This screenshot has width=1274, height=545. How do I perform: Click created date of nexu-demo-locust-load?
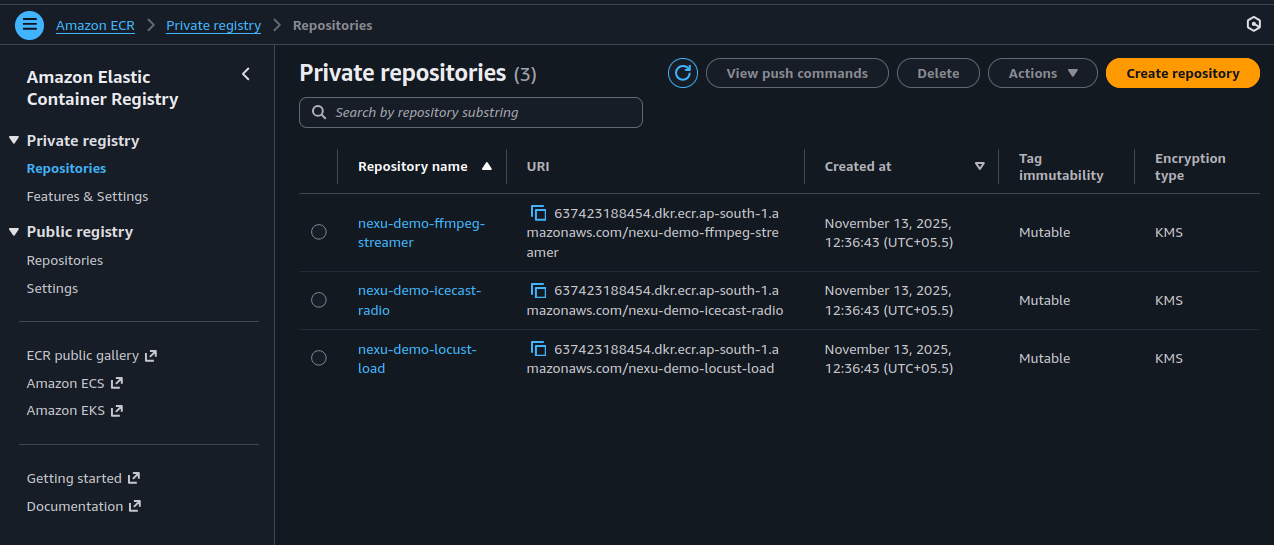click(889, 359)
